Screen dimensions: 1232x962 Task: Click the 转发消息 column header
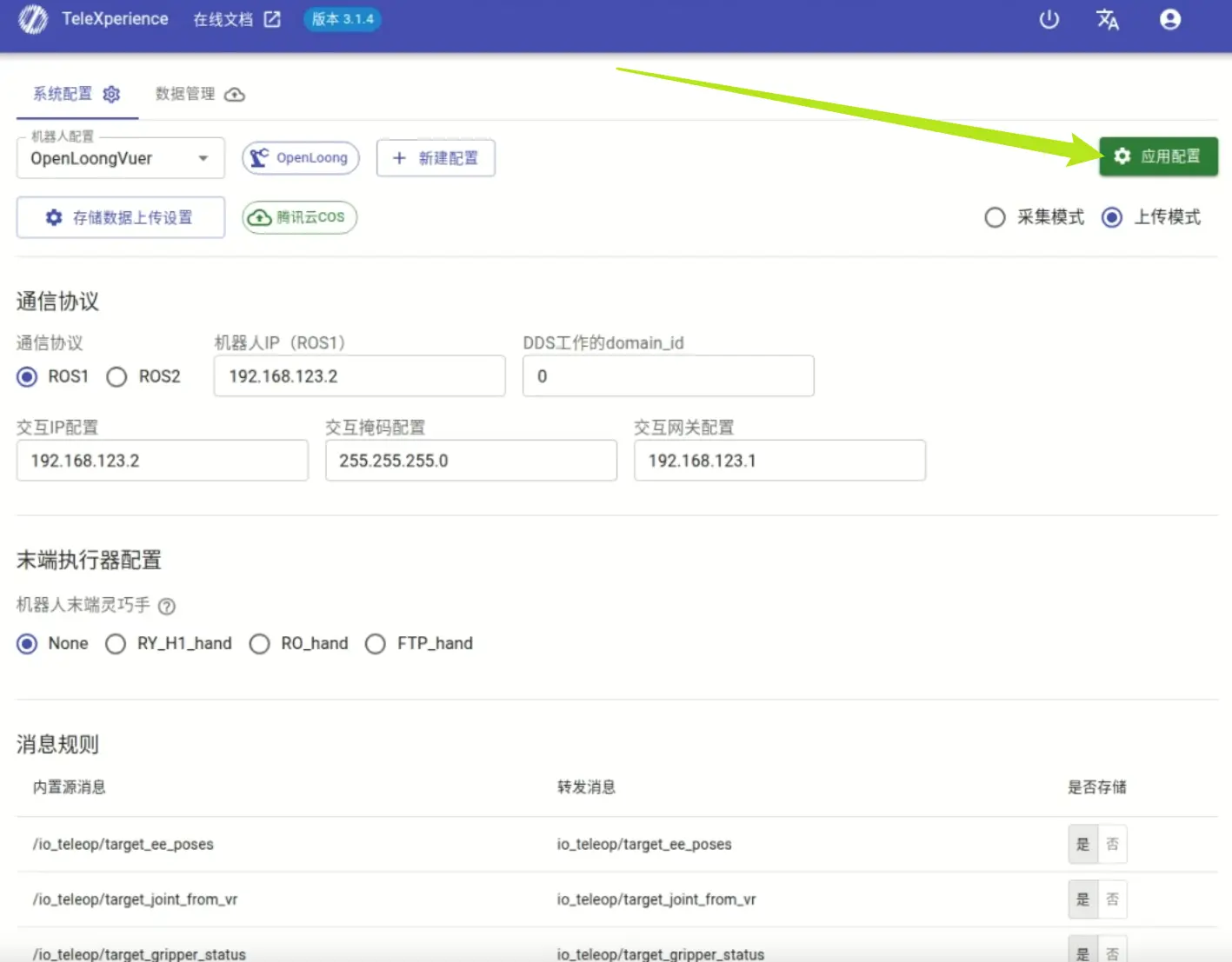[586, 787]
